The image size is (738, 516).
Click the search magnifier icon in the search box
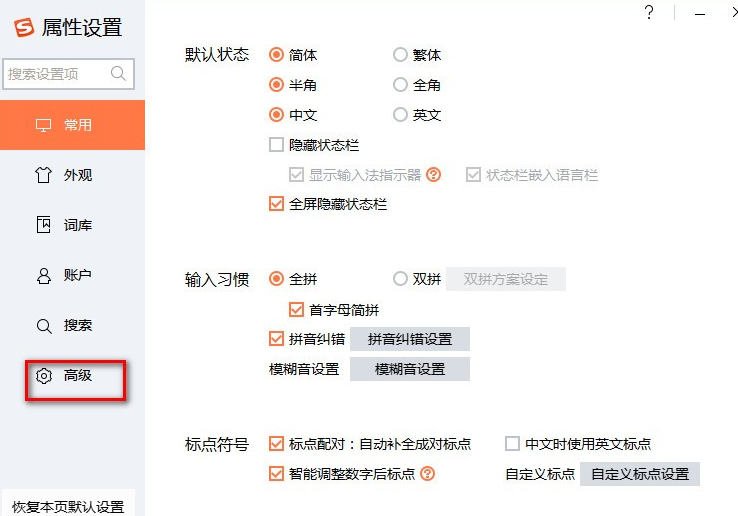[x=119, y=73]
